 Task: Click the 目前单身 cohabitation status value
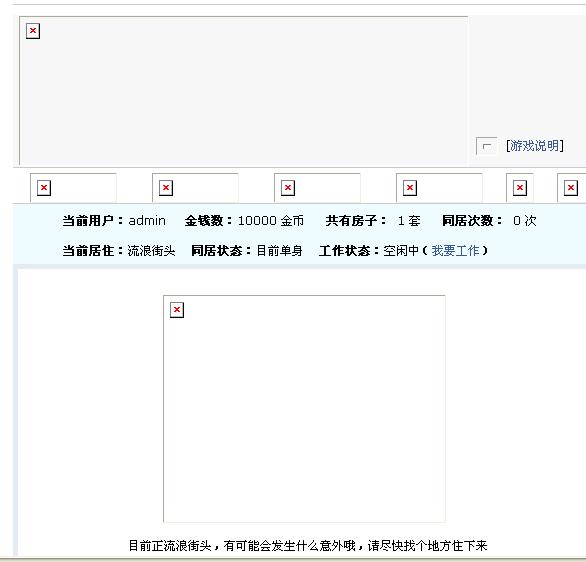click(x=280, y=250)
